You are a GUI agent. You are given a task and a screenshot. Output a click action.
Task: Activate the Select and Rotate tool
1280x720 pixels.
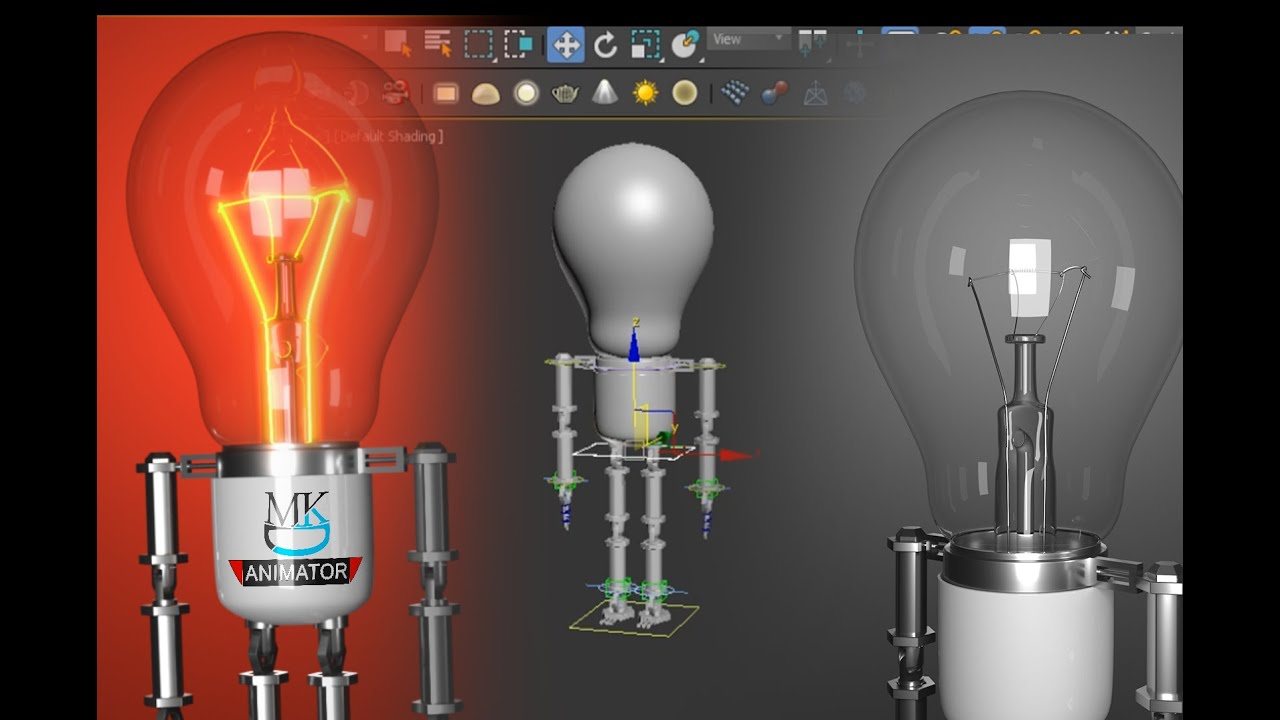point(606,45)
